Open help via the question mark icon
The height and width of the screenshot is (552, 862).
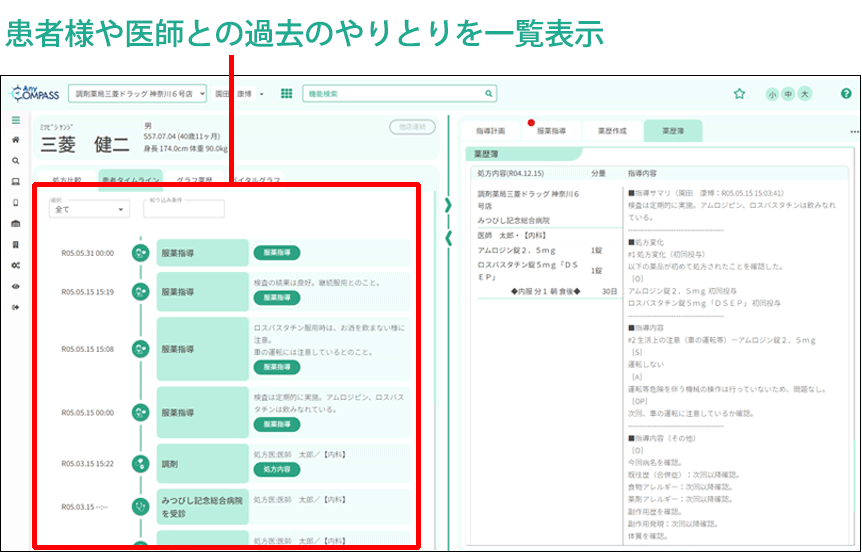point(846,94)
